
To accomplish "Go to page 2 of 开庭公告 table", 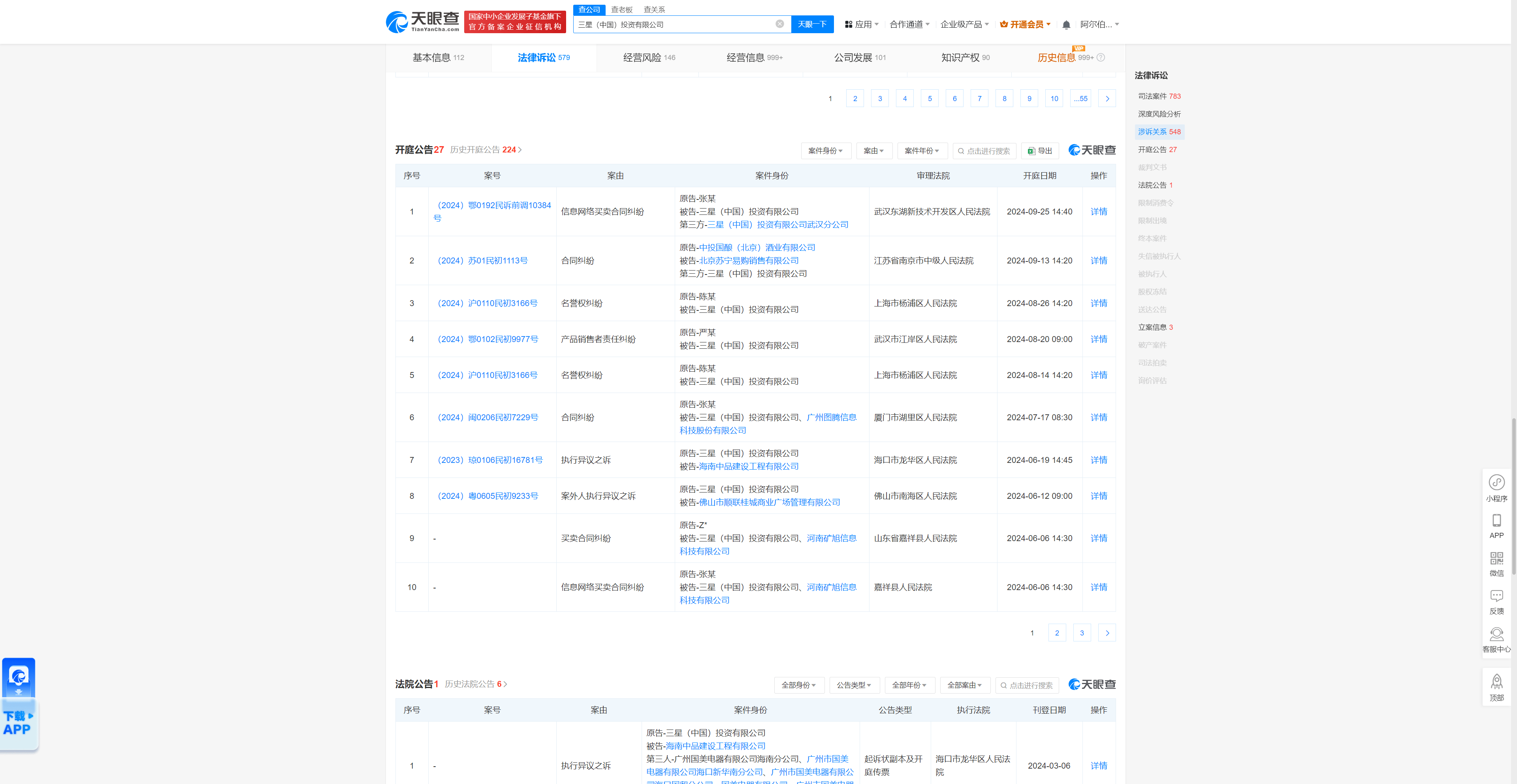I will click(x=1057, y=633).
